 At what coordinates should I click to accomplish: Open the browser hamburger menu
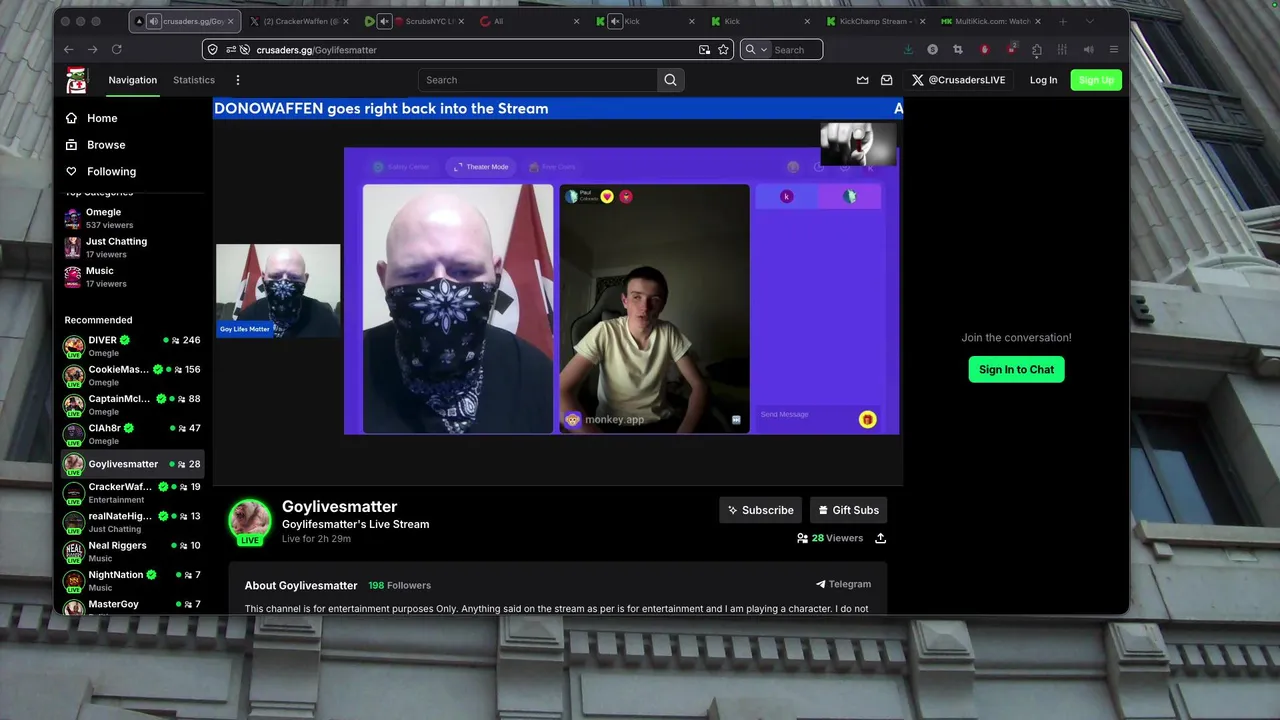tap(1114, 49)
